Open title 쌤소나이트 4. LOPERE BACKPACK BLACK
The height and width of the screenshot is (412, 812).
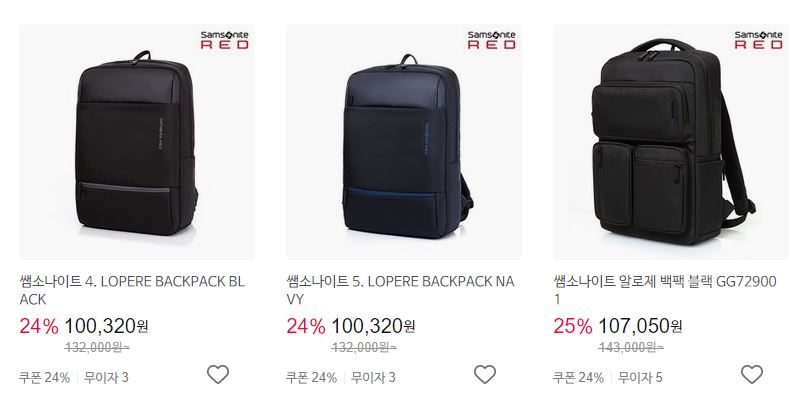132,290
